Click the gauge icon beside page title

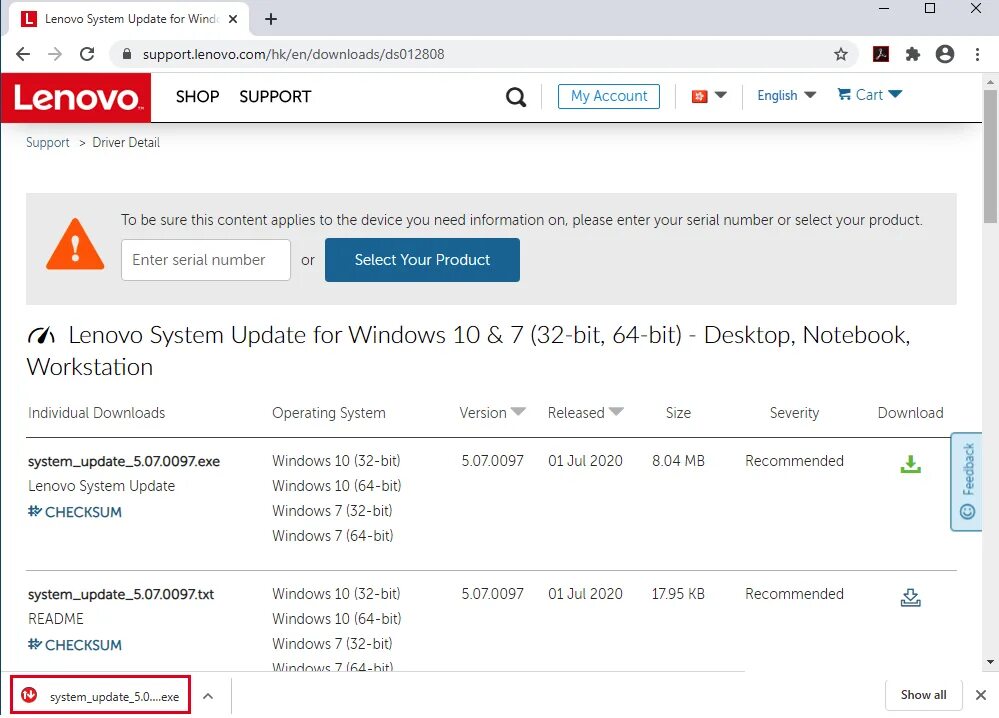coord(41,335)
